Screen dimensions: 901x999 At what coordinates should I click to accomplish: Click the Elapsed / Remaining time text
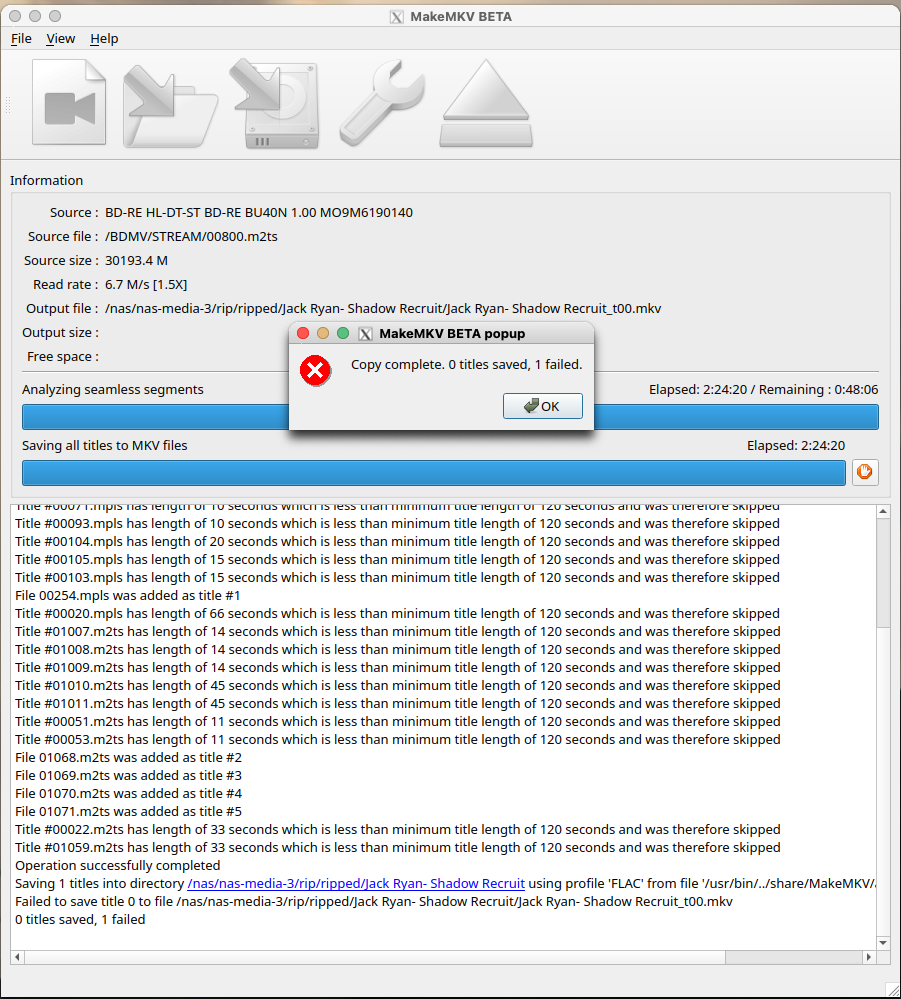coord(763,390)
